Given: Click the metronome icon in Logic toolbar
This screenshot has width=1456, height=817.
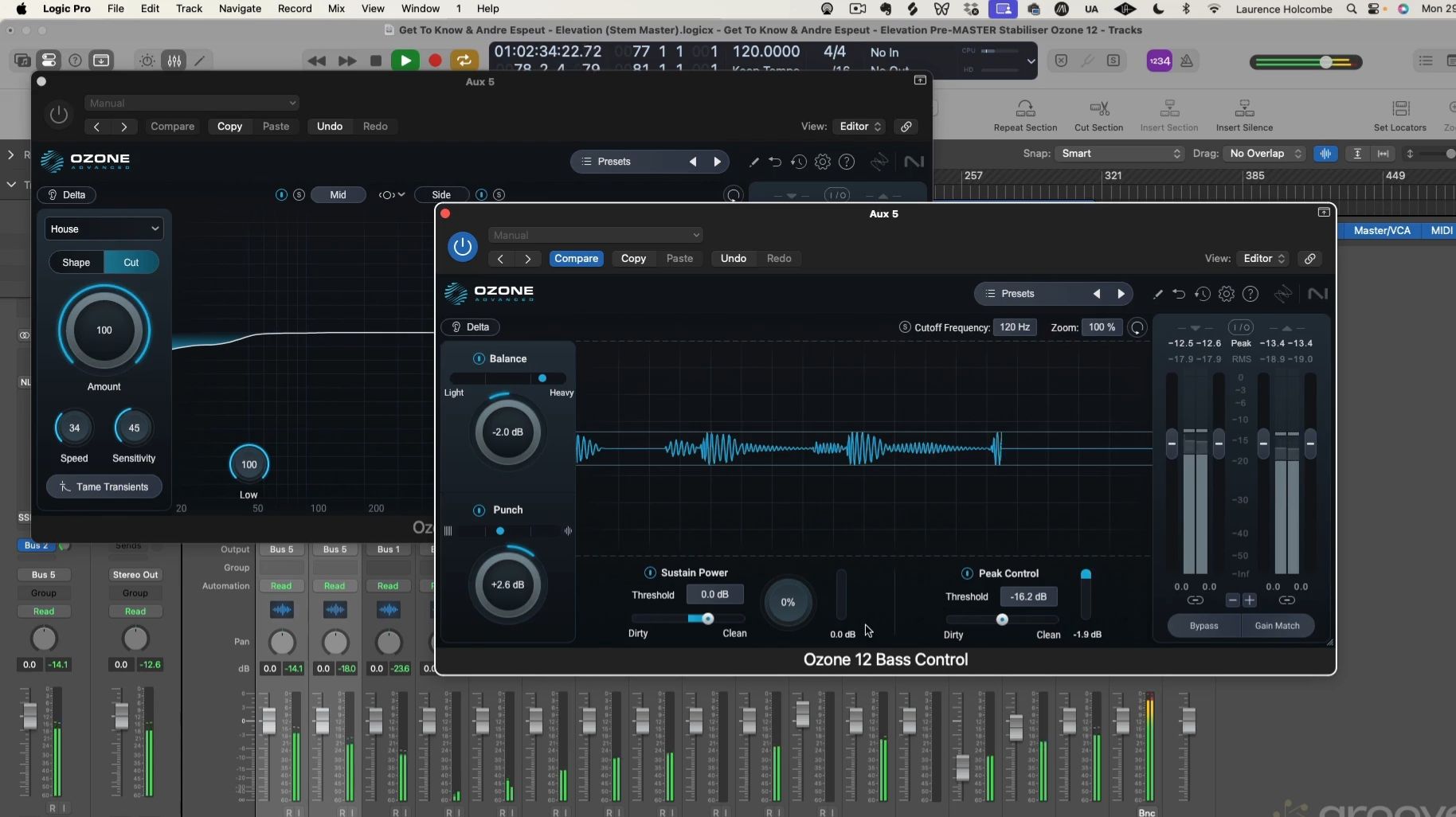Looking at the screenshot, I should [1186, 61].
